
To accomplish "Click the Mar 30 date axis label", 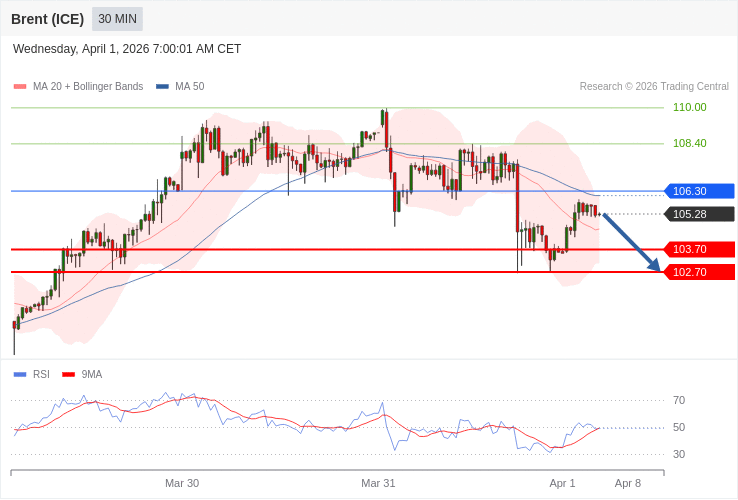I will (182, 483).
